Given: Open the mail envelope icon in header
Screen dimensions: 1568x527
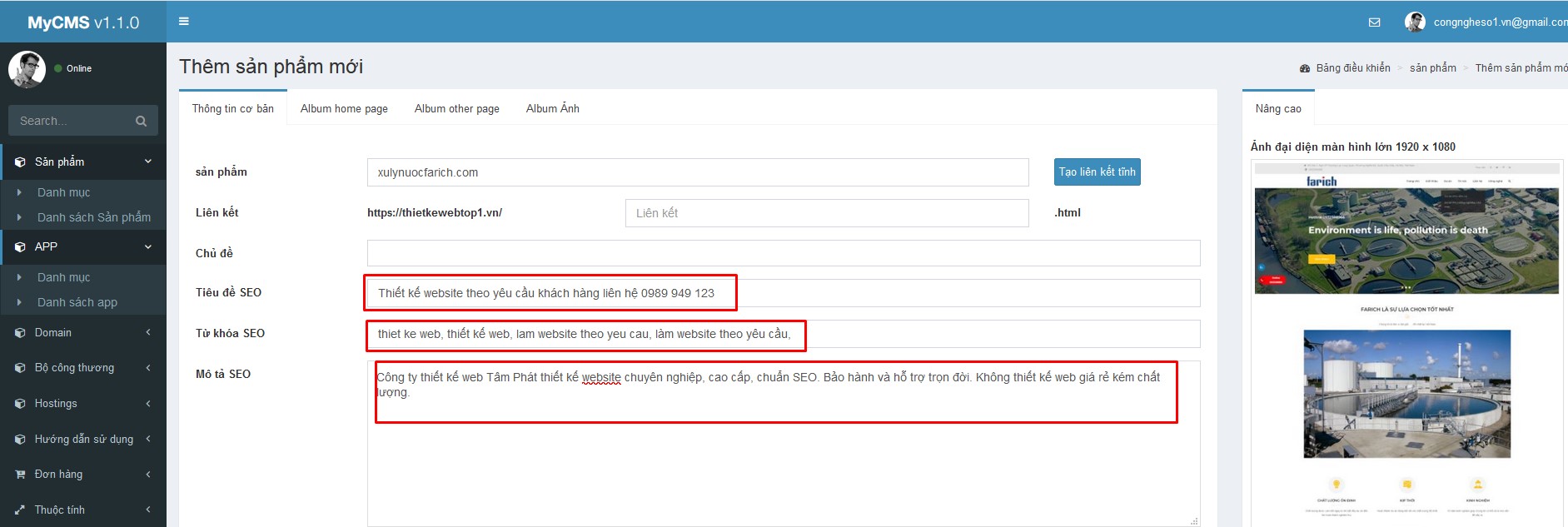Looking at the screenshot, I should tap(1374, 22).
